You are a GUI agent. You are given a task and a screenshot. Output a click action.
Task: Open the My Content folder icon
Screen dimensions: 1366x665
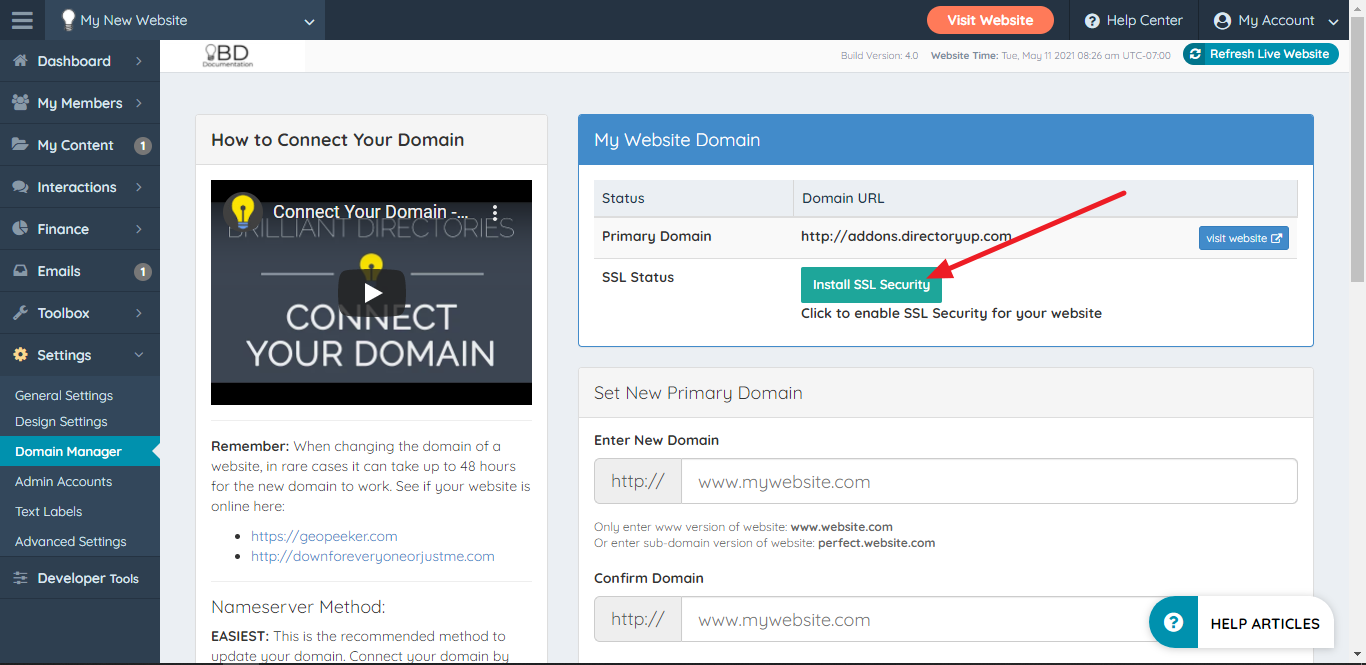point(23,145)
